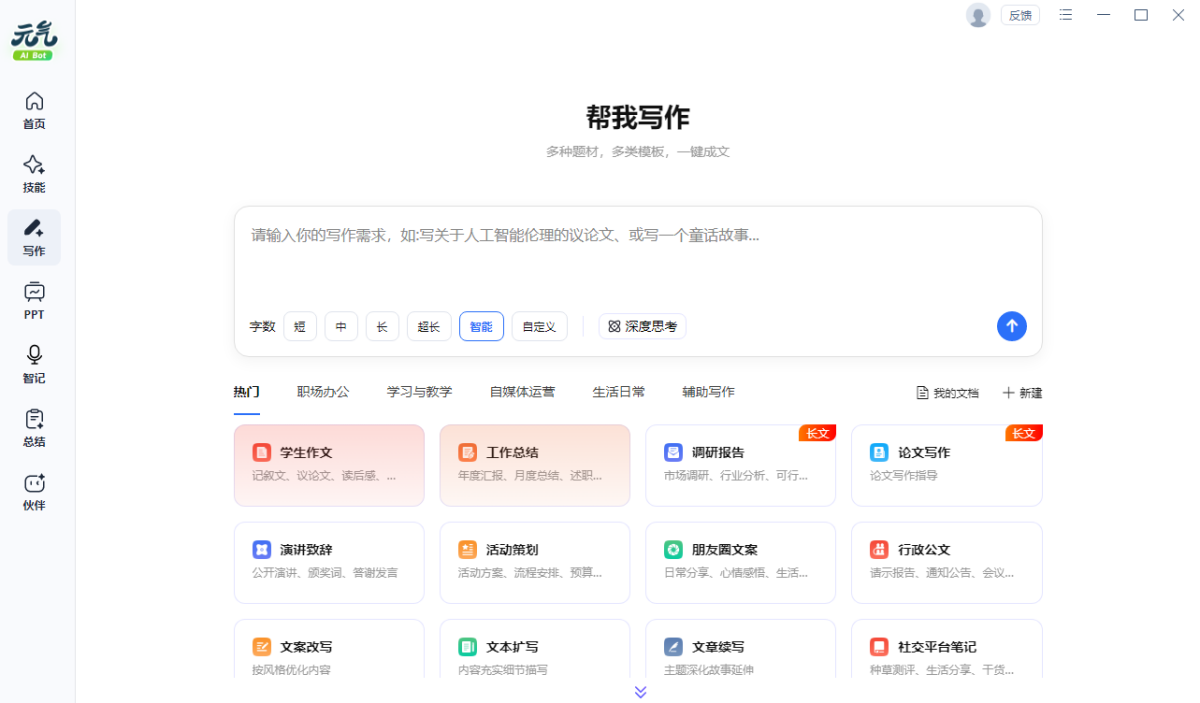Click the blue send arrow button
The height and width of the screenshot is (703, 1200).
1011,326
